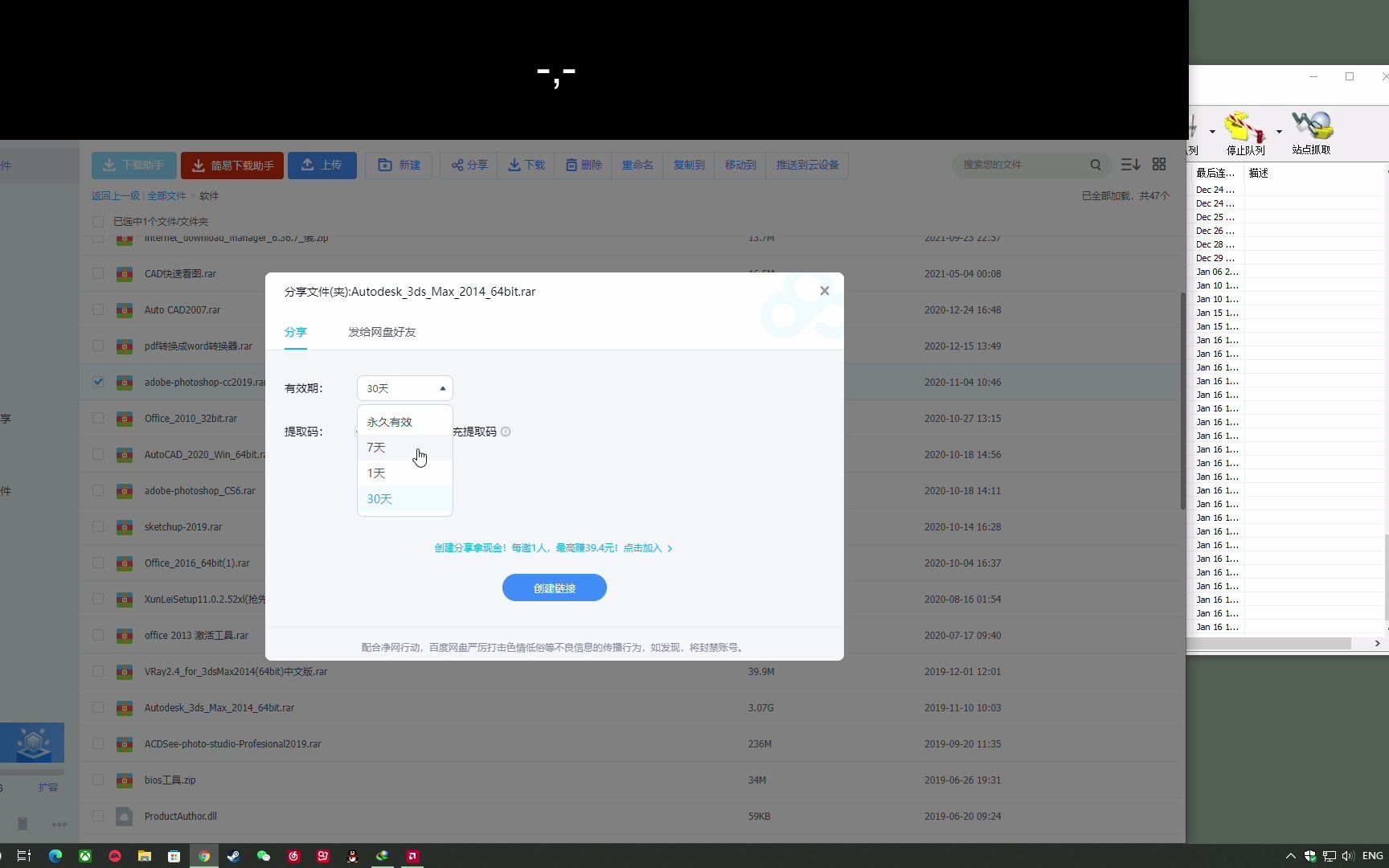1389x868 pixels.
Task: Open the 有效期 validity dropdown
Action: [404, 388]
